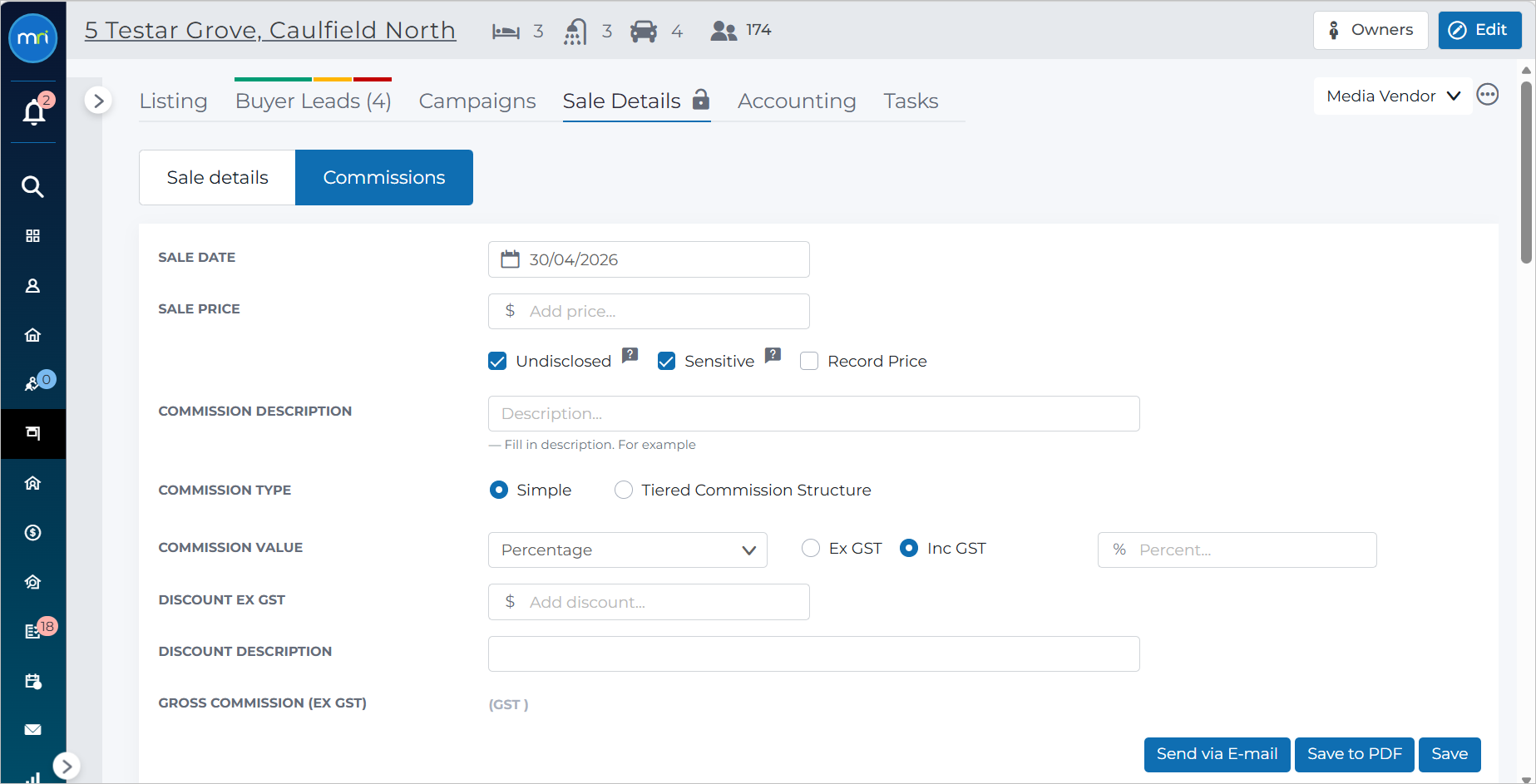
Task: Click the Discount Ex GST input field
Action: click(x=649, y=602)
